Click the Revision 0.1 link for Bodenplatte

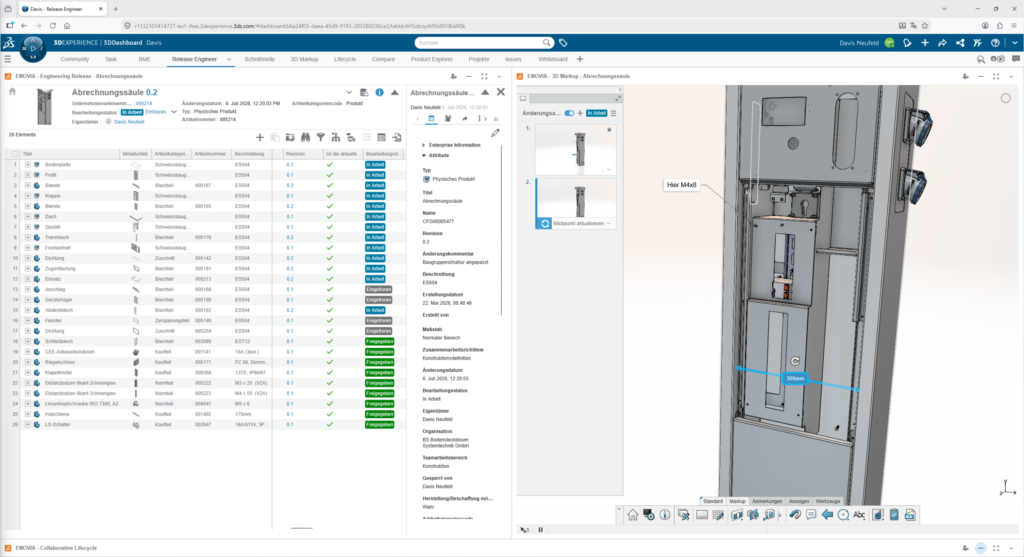pyautogui.click(x=290, y=165)
